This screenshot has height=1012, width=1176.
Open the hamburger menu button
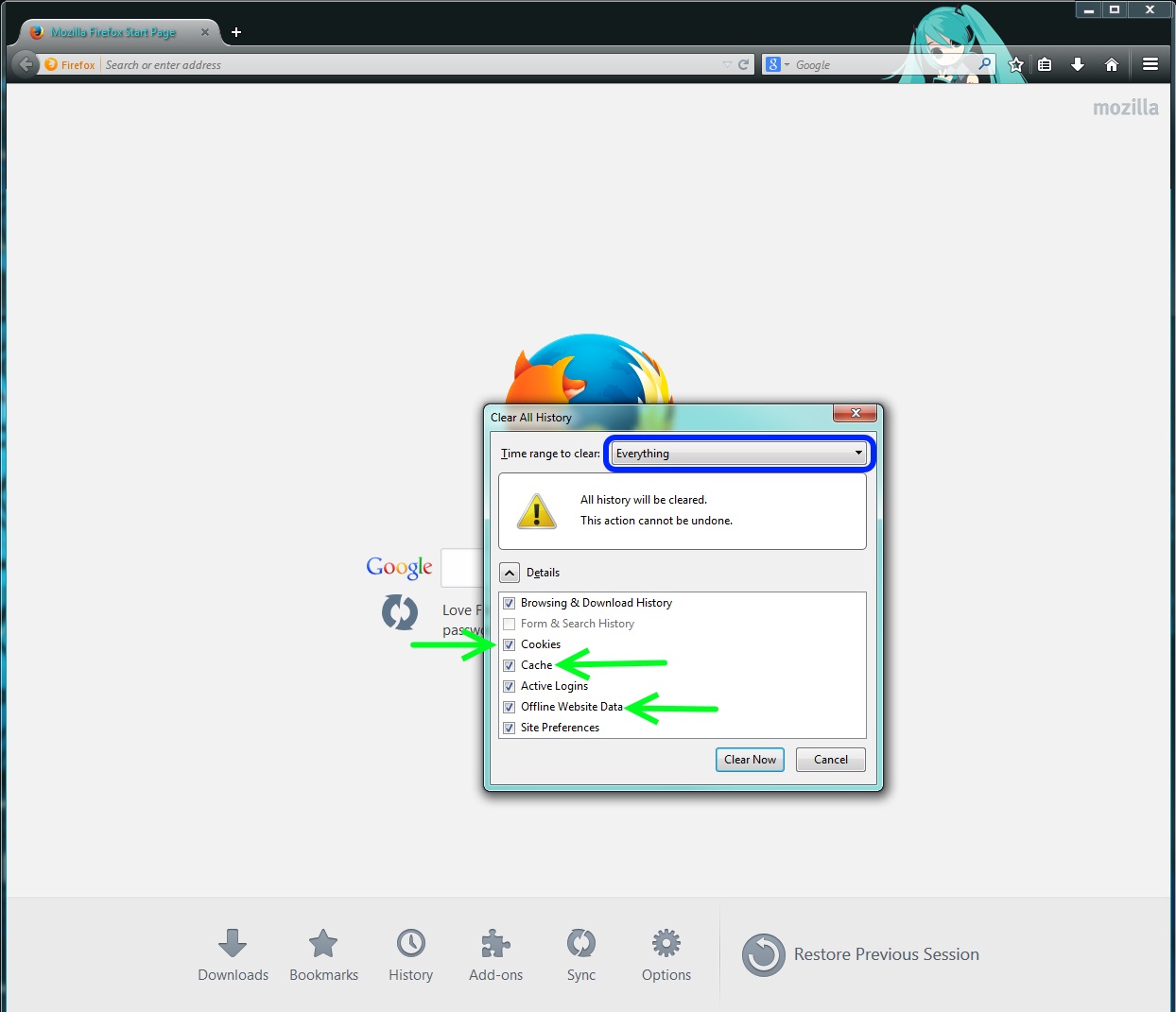click(1150, 64)
